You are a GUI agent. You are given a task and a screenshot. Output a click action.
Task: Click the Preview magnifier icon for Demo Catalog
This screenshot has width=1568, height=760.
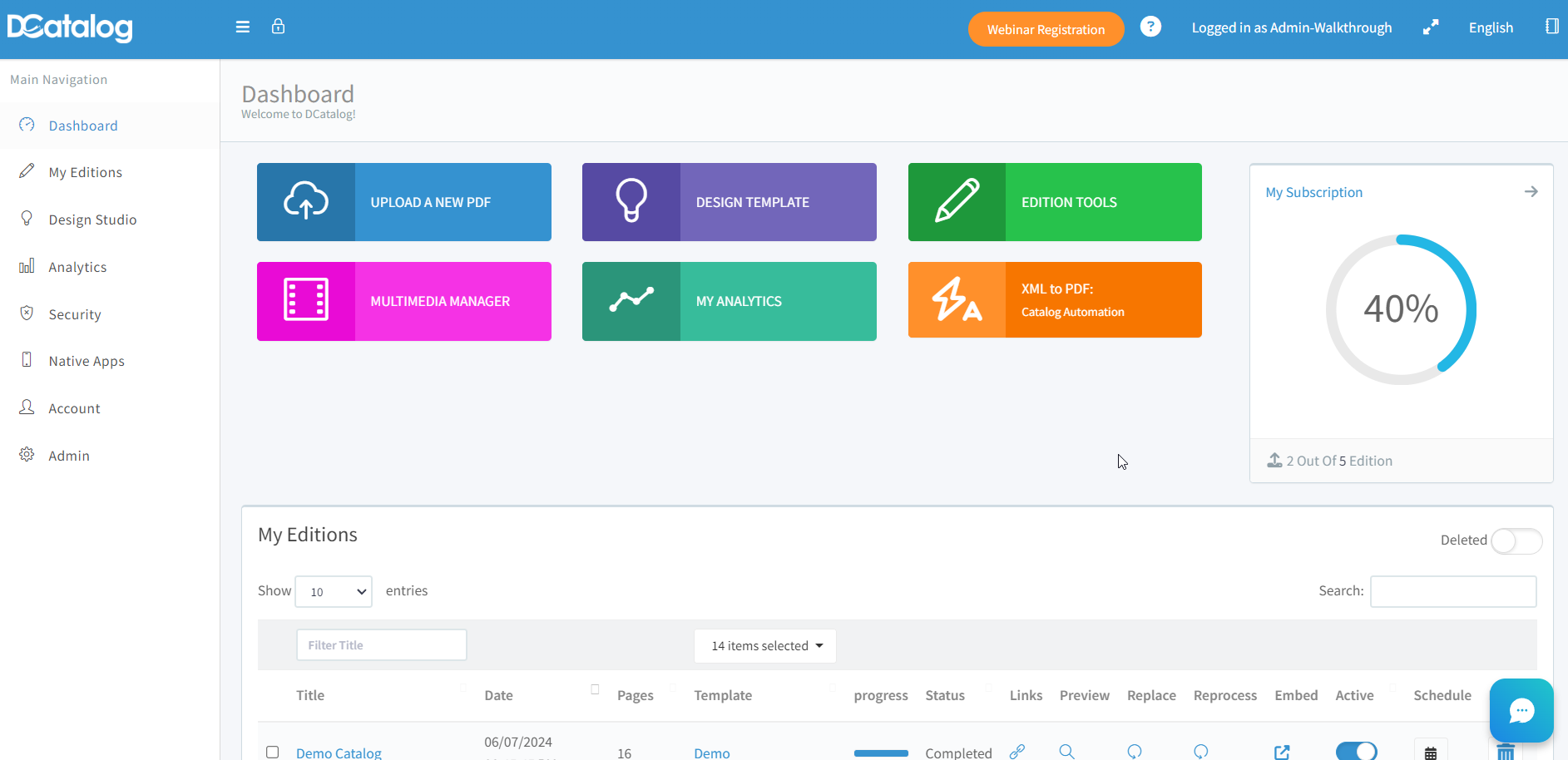tap(1066, 752)
